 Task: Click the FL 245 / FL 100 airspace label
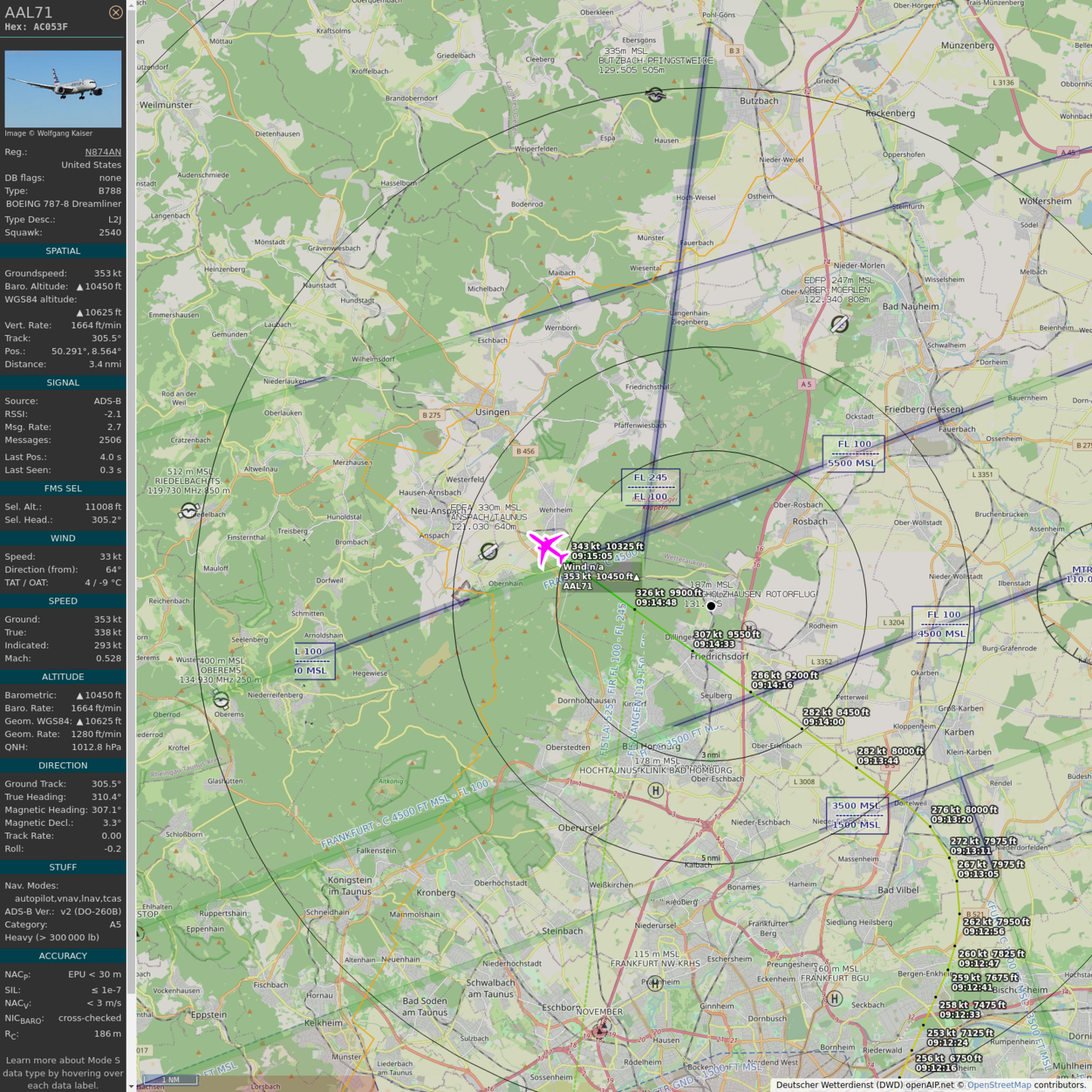coord(651,487)
